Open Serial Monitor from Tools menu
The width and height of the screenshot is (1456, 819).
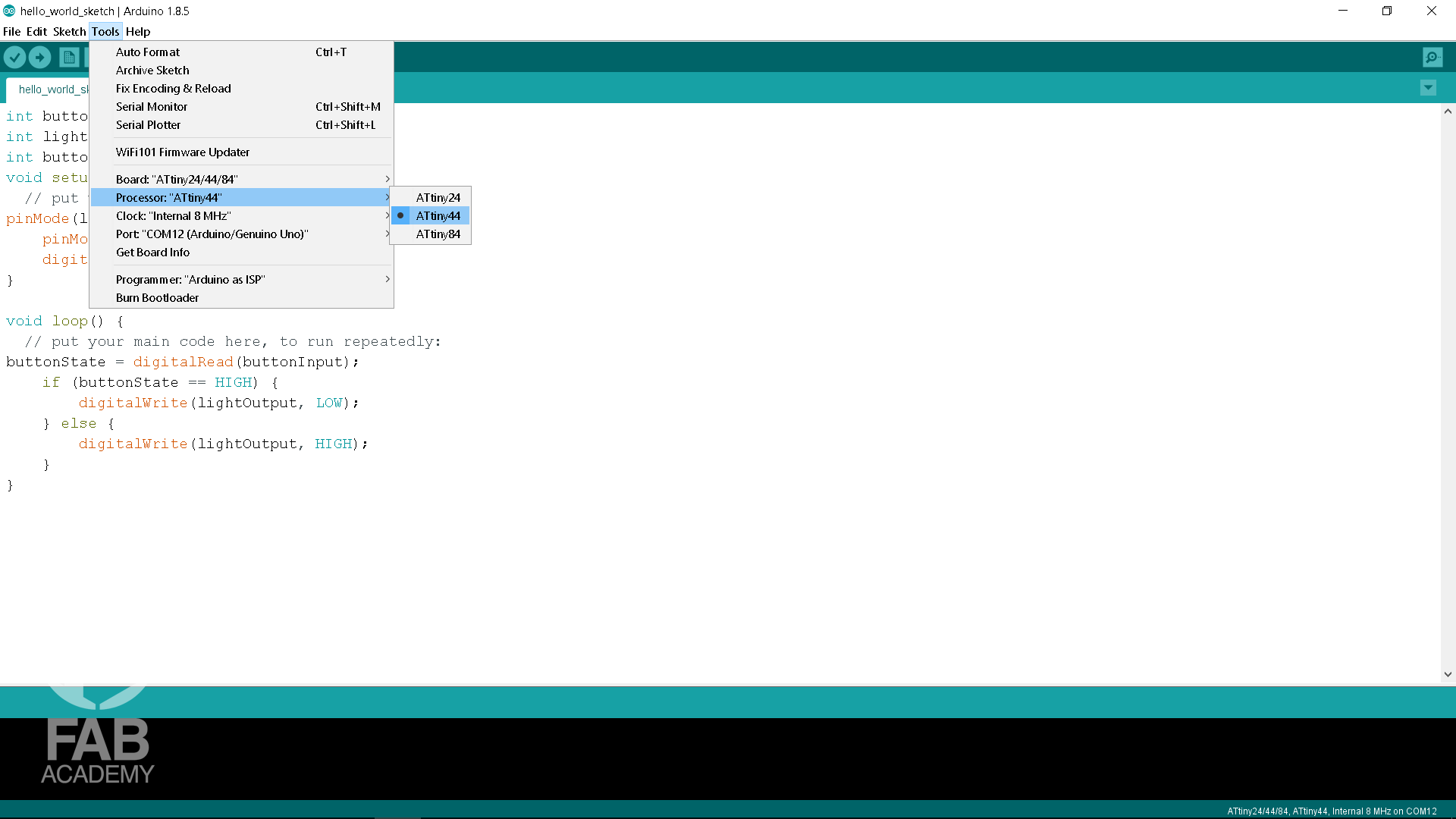pyautogui.click(x=241, y=106)
